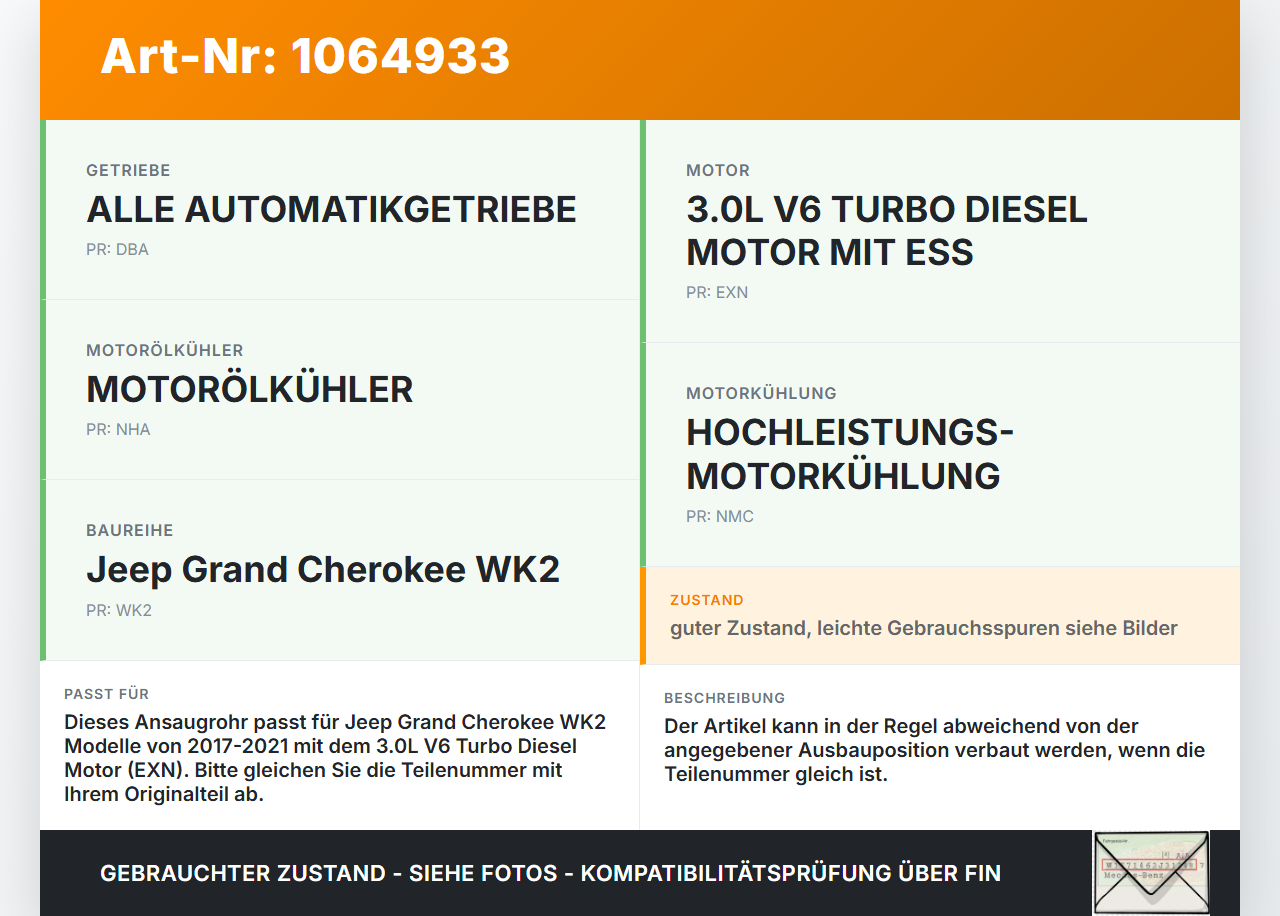Click the MOTORKÜHLUNG label
1280x916 pixels.
click(x=761, y=394)
